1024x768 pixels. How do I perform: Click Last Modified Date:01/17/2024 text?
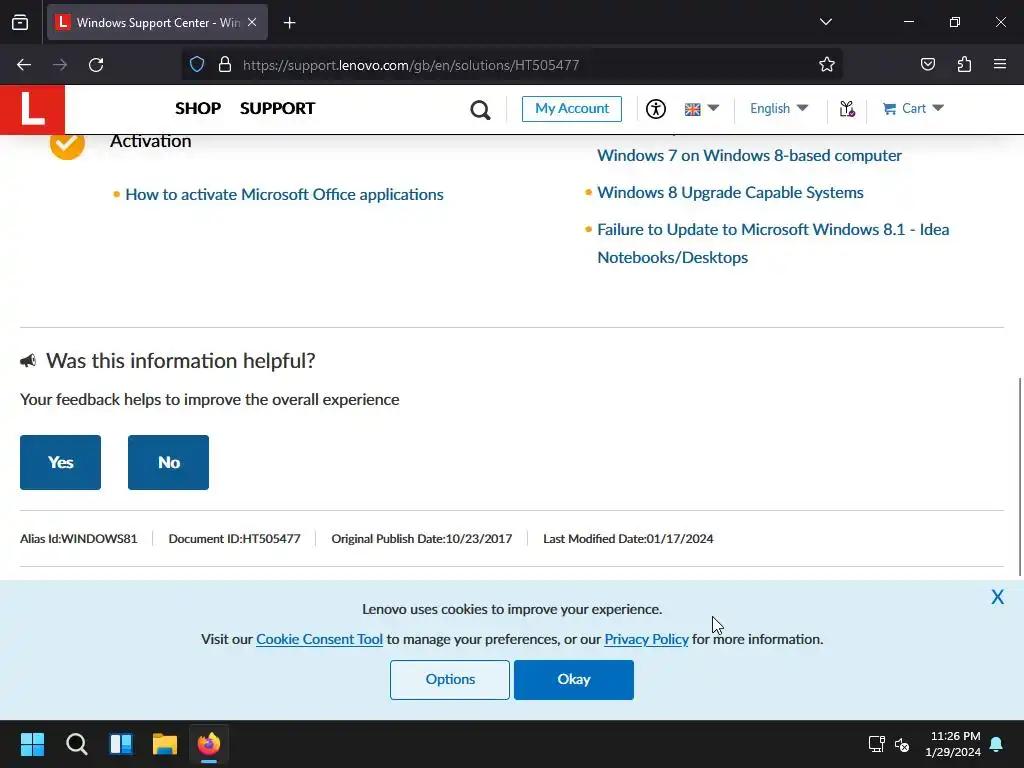628,539
